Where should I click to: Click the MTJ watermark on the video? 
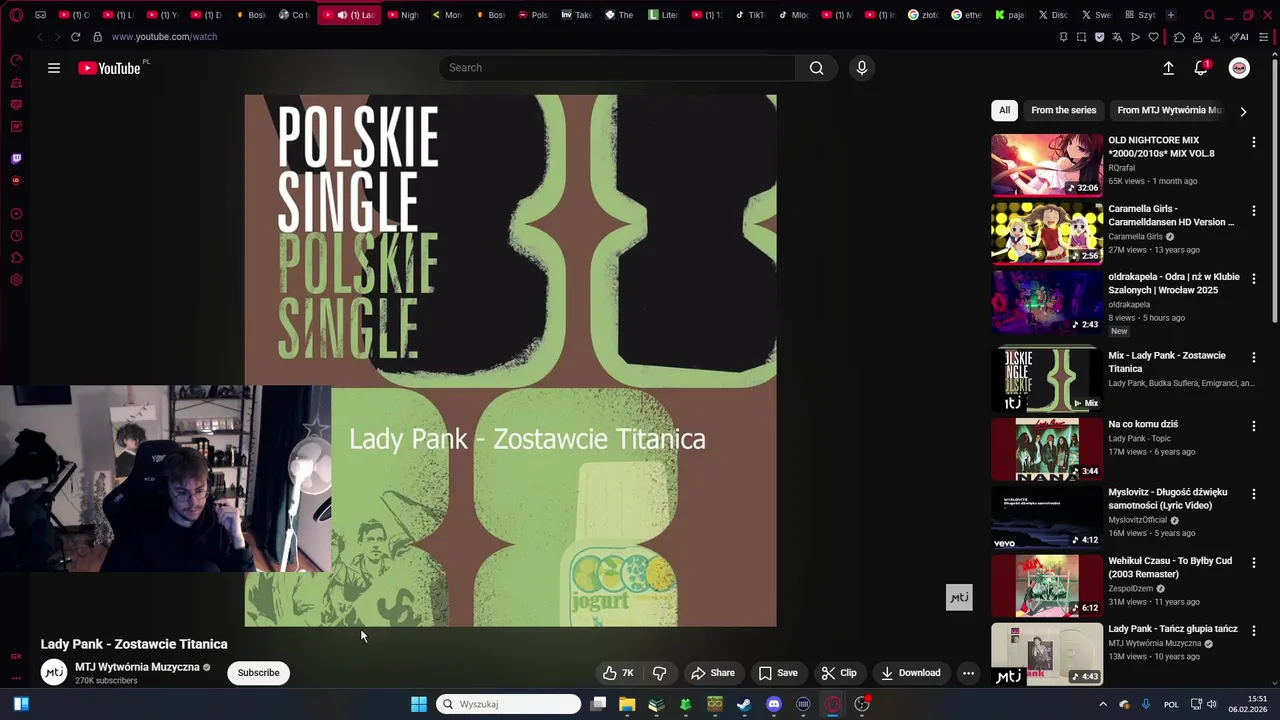click(x=959, y=597)
